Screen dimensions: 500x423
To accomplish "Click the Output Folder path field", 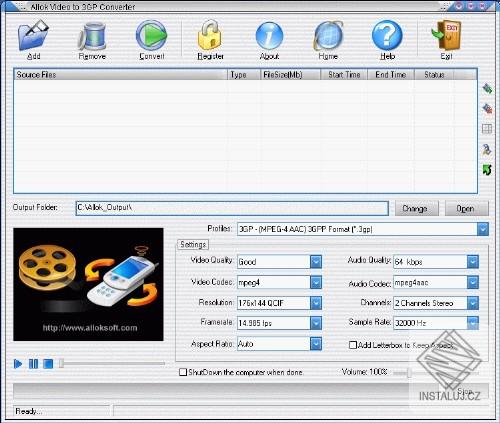I will click(232, 208).
